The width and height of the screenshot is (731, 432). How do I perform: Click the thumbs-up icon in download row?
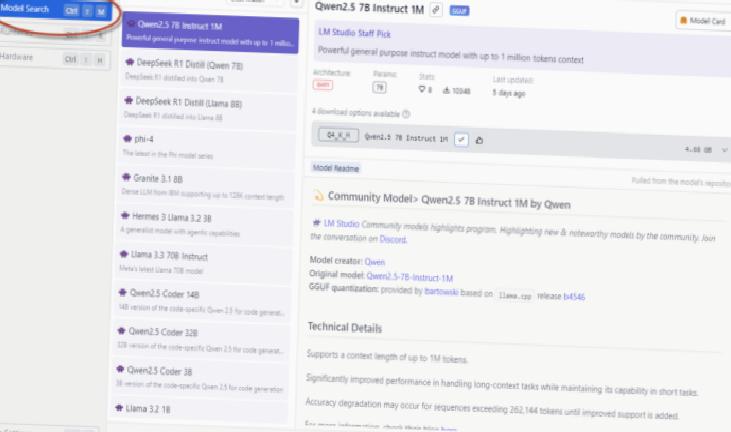tap(479, 140)
